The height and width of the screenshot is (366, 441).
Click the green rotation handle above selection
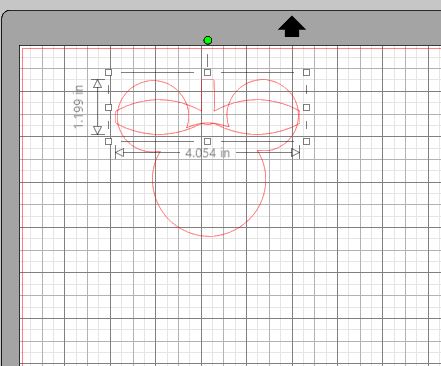tap(207, 41)
